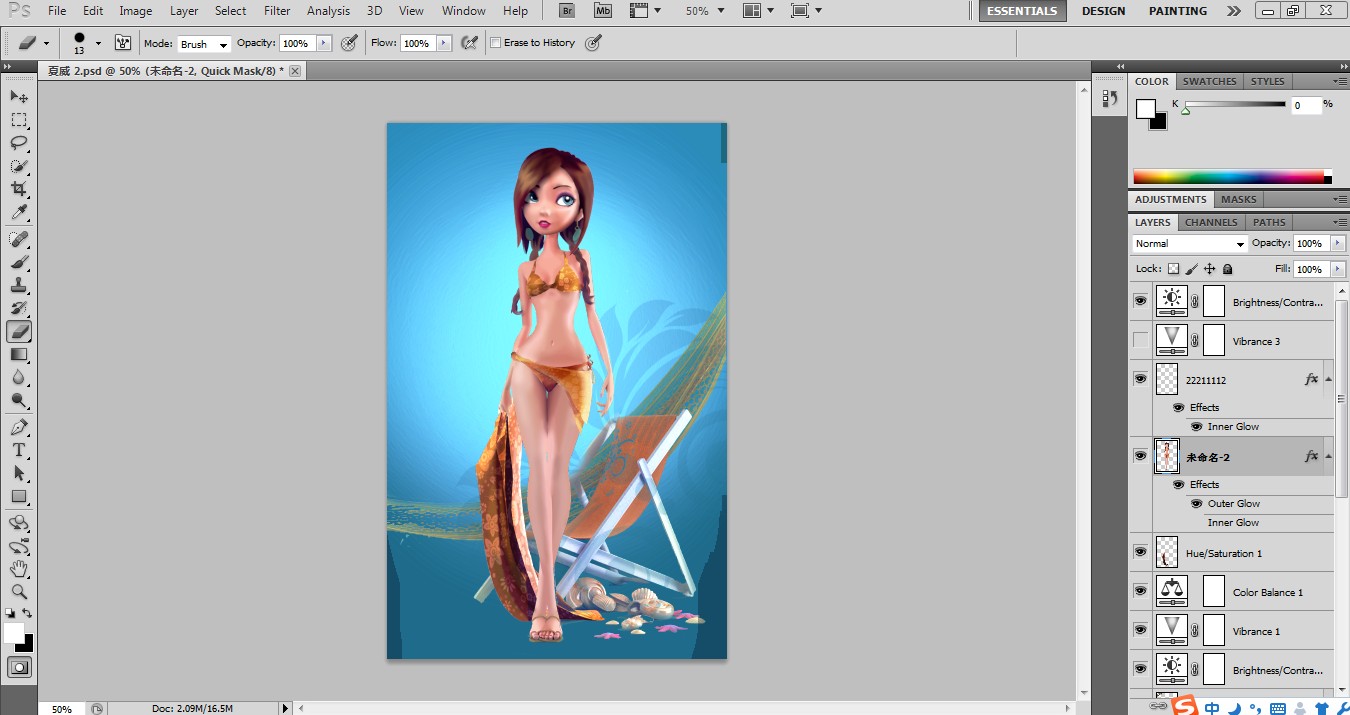This screenshot has height=715, width=1350.
Task: Select the Eyedropper tool
Action: 19,212
